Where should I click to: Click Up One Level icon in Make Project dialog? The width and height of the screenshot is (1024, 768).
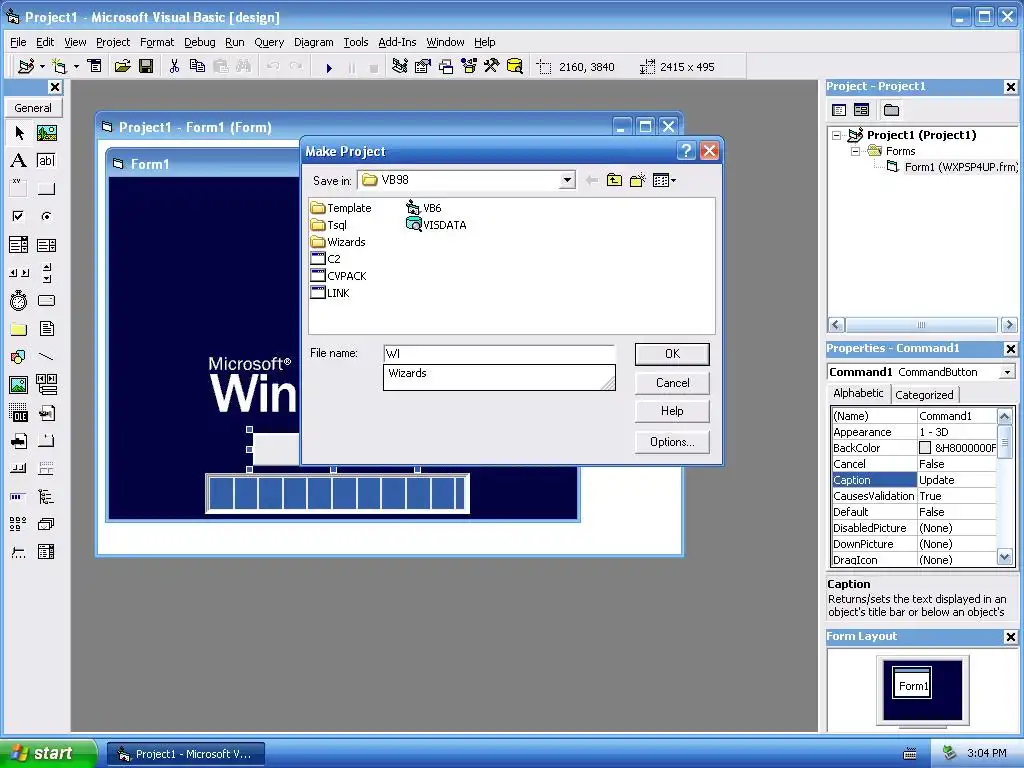point(614,180)
